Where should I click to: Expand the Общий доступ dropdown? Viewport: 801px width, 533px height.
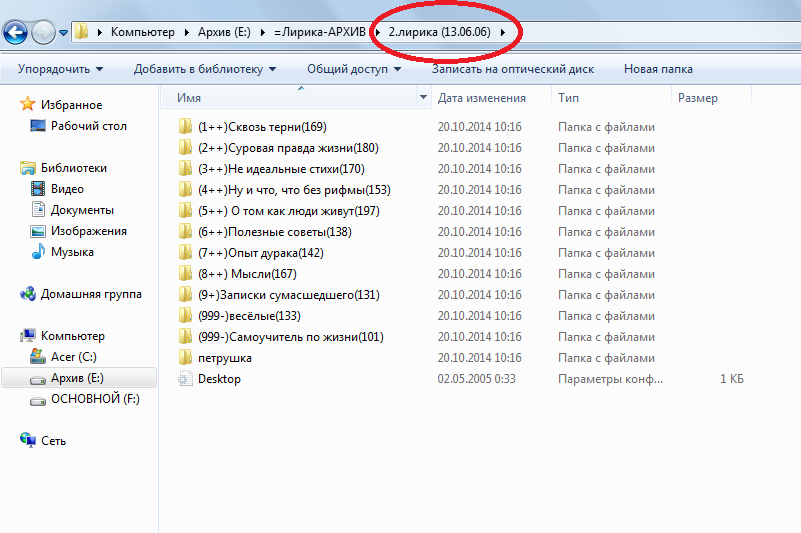[354, 69]
